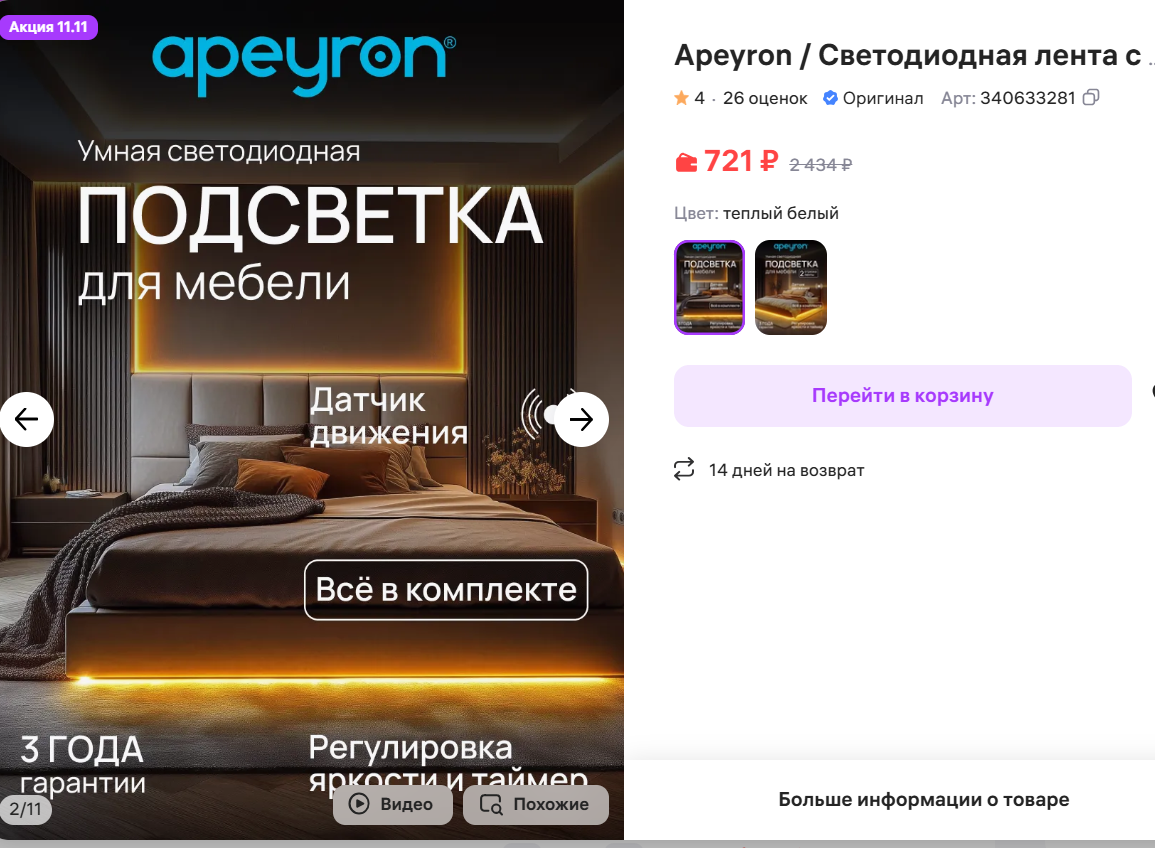Click the return arrows icon for 14 дней

click(x=684, y=469)
